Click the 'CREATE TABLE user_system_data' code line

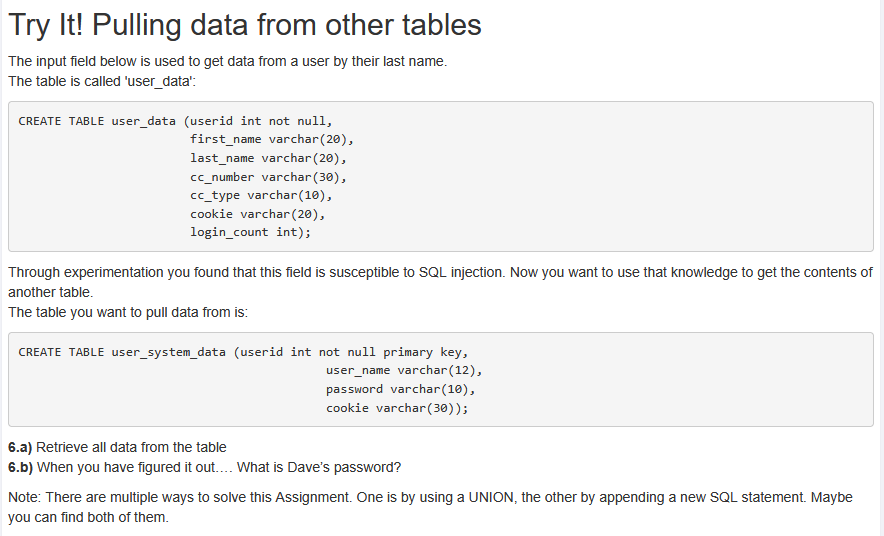tap(243, 352)
